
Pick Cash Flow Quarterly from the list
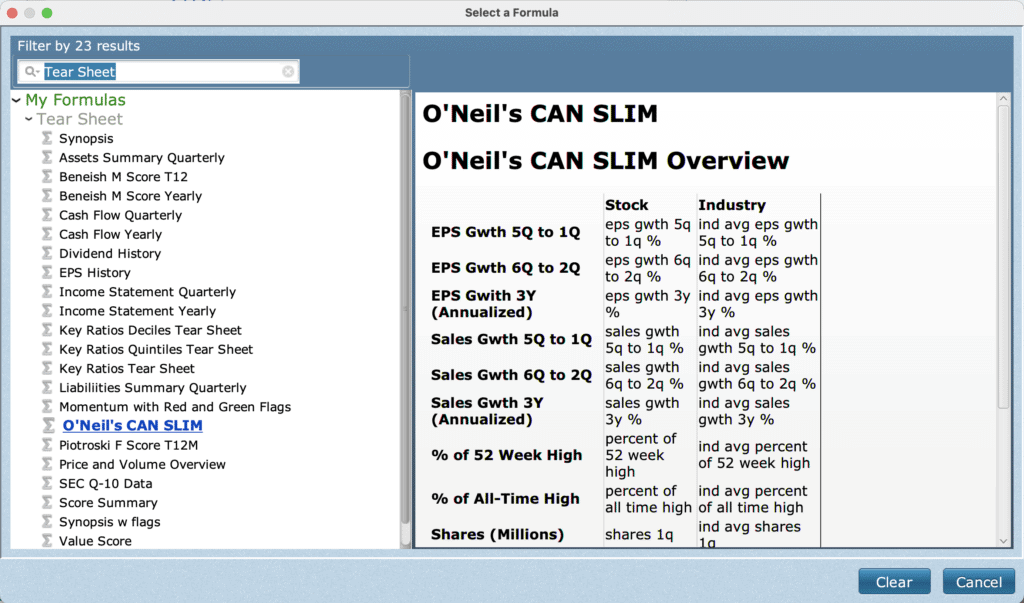[x=120, y=214]
